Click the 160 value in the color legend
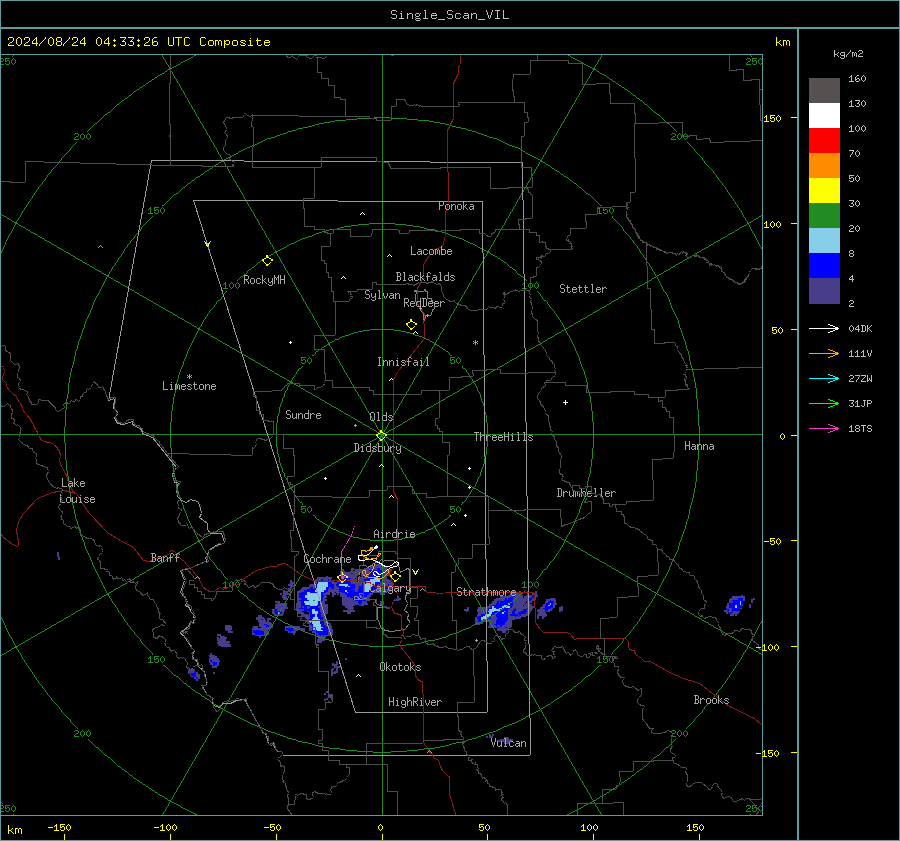The height and width of the screenshot is (841, 900). [x=857, y=79]
